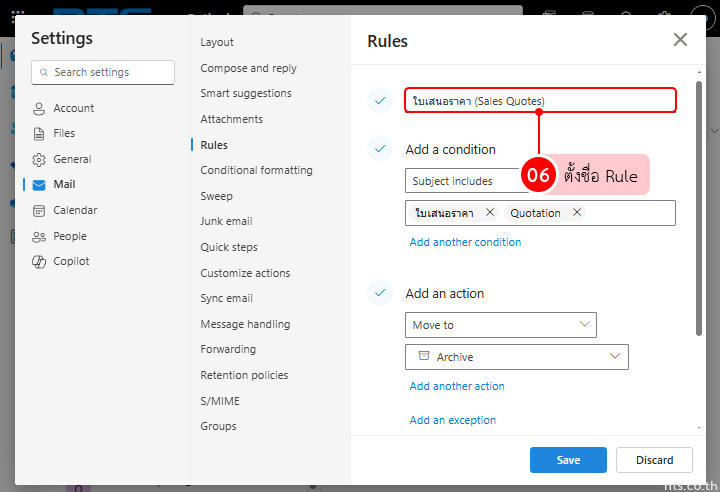Click the Calendar icon in settings
The height and width of the screenshot is (492, 720).
pos(39,210)
